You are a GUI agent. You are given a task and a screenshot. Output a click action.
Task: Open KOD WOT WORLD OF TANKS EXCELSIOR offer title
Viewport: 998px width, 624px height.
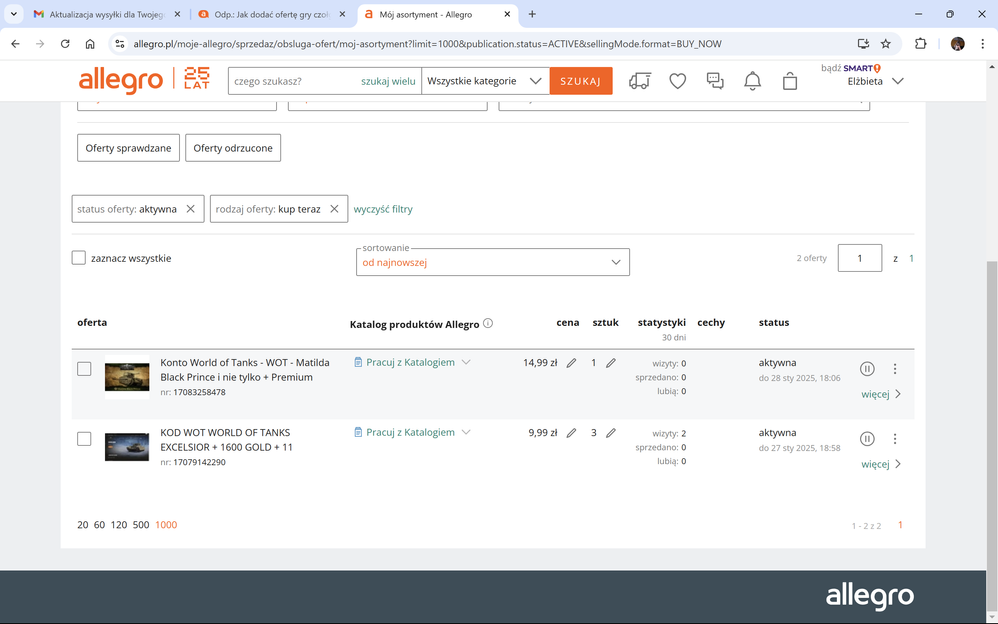(x=227, y=440)
